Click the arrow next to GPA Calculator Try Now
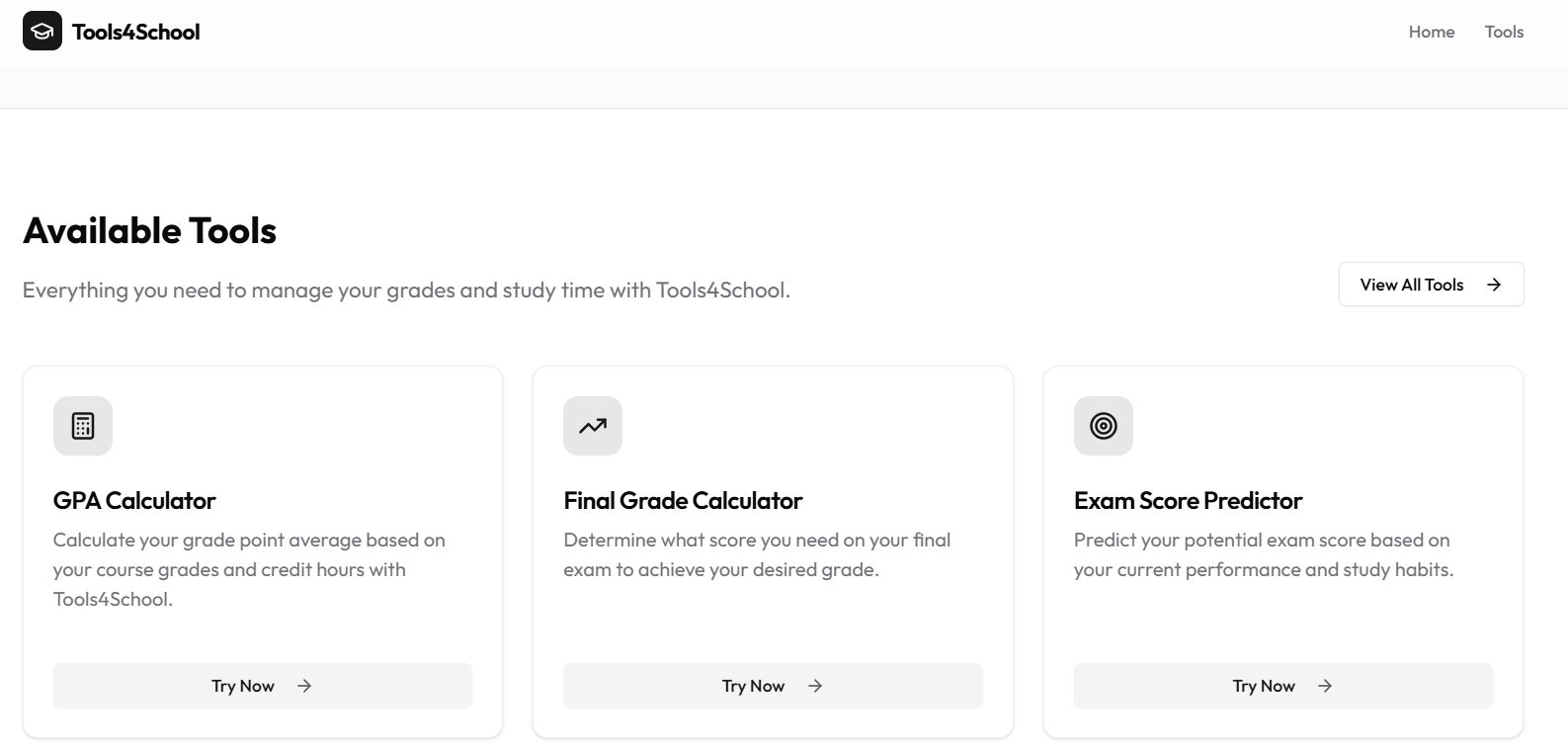 (x=305, y=685)
